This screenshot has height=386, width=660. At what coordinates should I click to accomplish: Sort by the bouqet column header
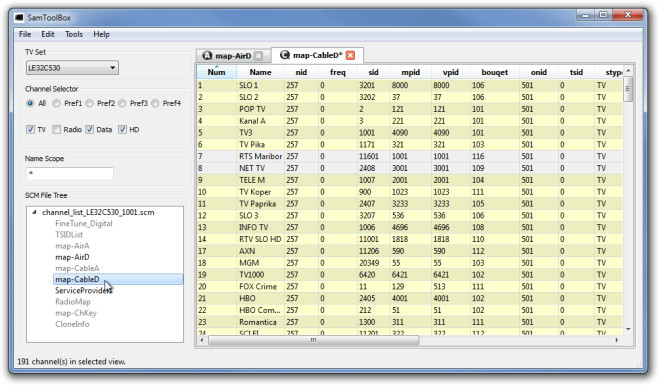495,72
